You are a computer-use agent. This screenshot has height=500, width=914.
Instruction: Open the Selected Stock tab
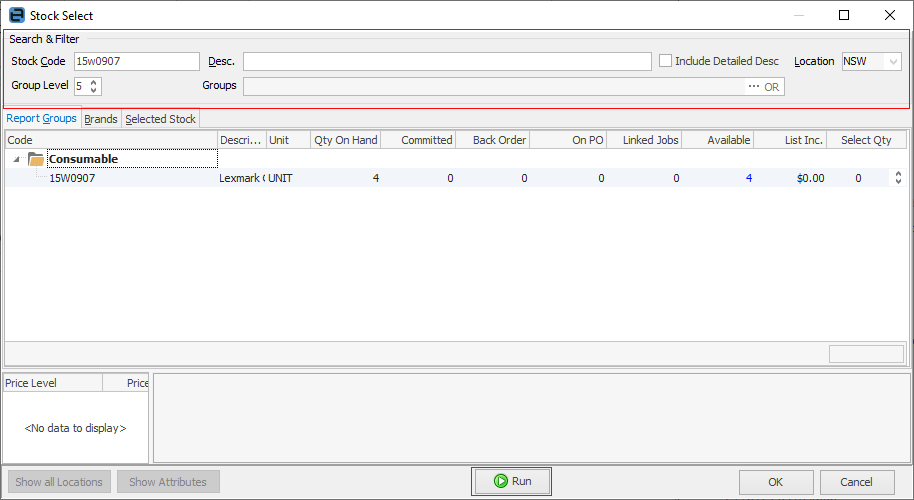pos(160,119)
